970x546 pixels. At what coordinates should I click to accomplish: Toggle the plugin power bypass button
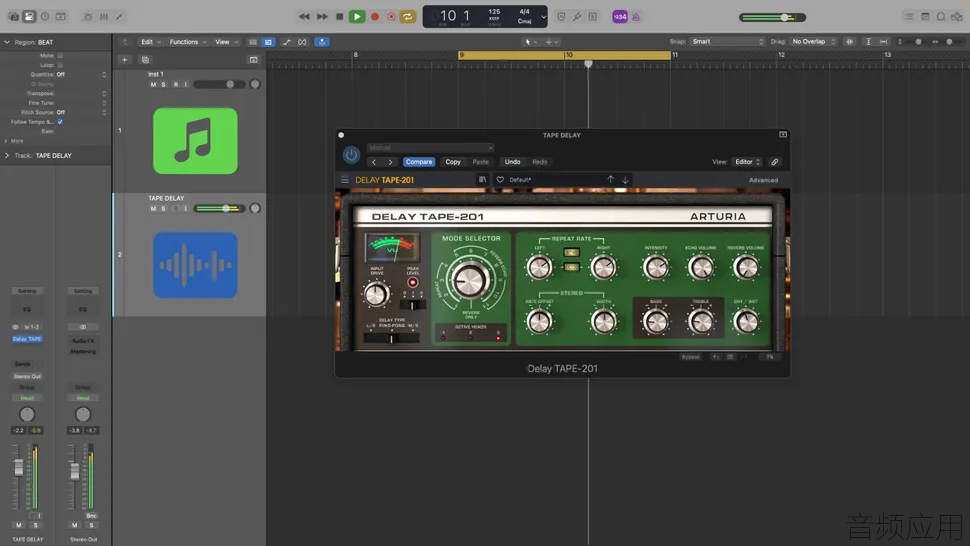[x=351, y=155]
